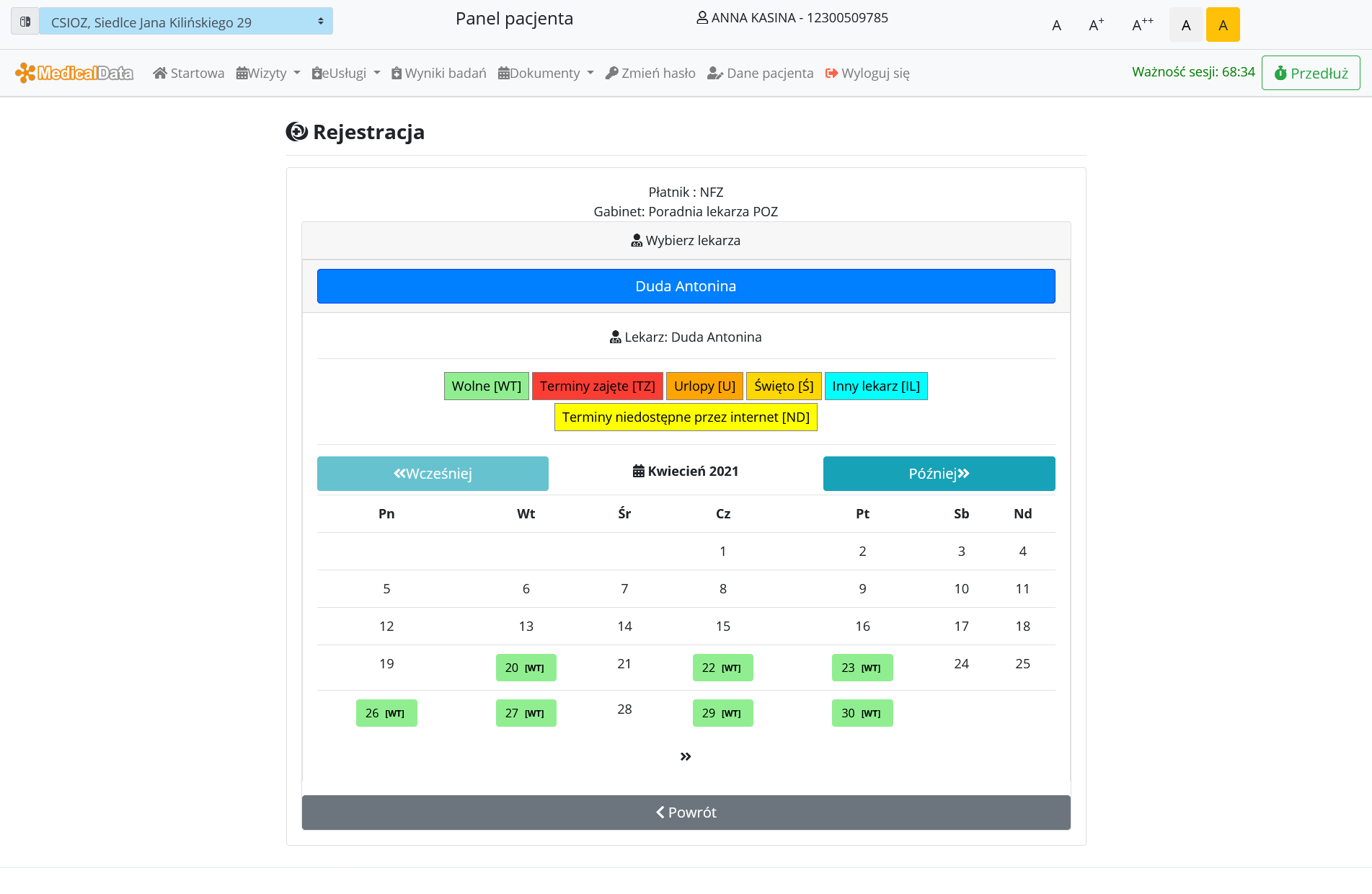Open Dane pacjenta page
The image size is (1372, 894).
coord(760,73)
